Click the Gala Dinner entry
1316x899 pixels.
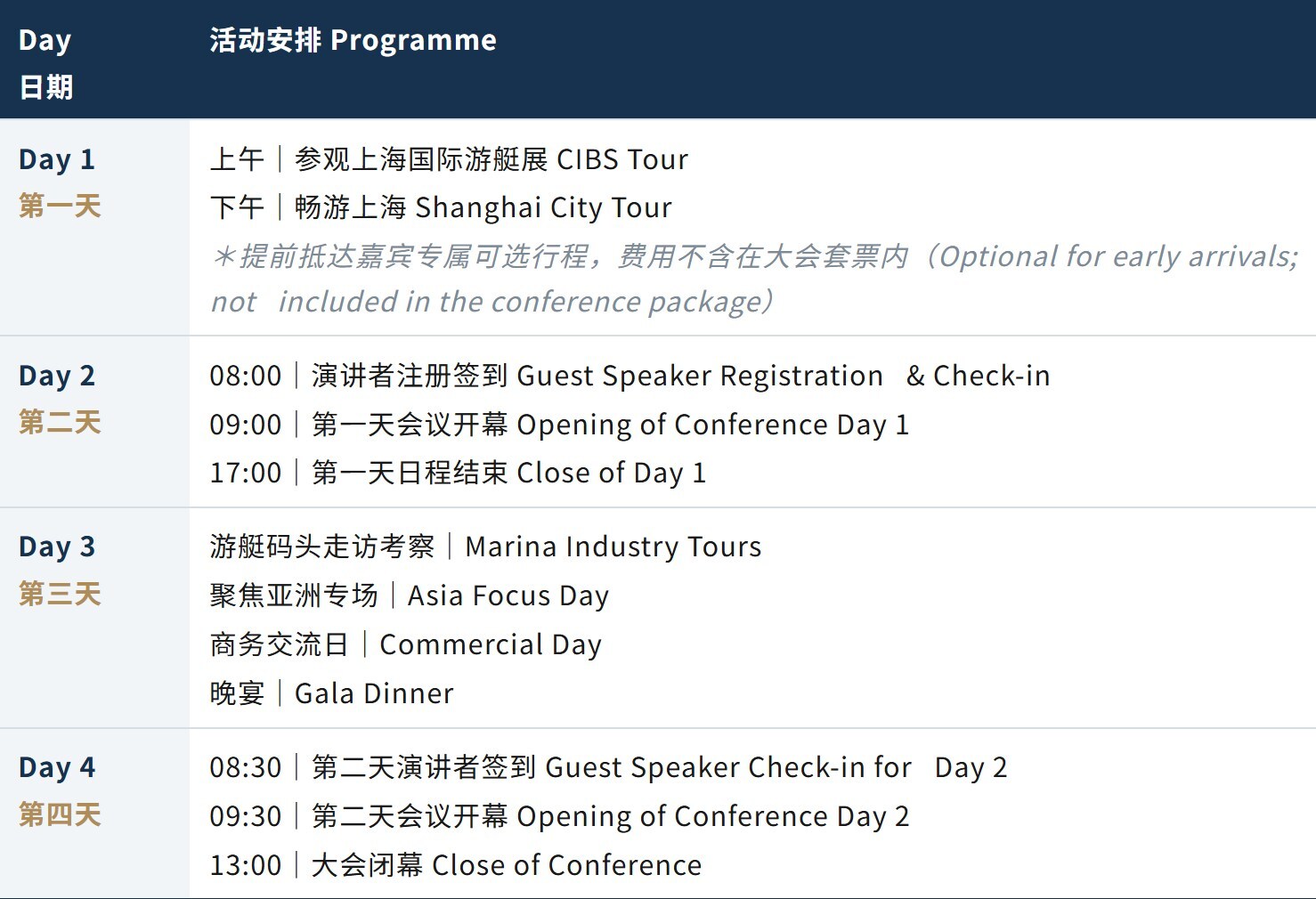[331, 693]
